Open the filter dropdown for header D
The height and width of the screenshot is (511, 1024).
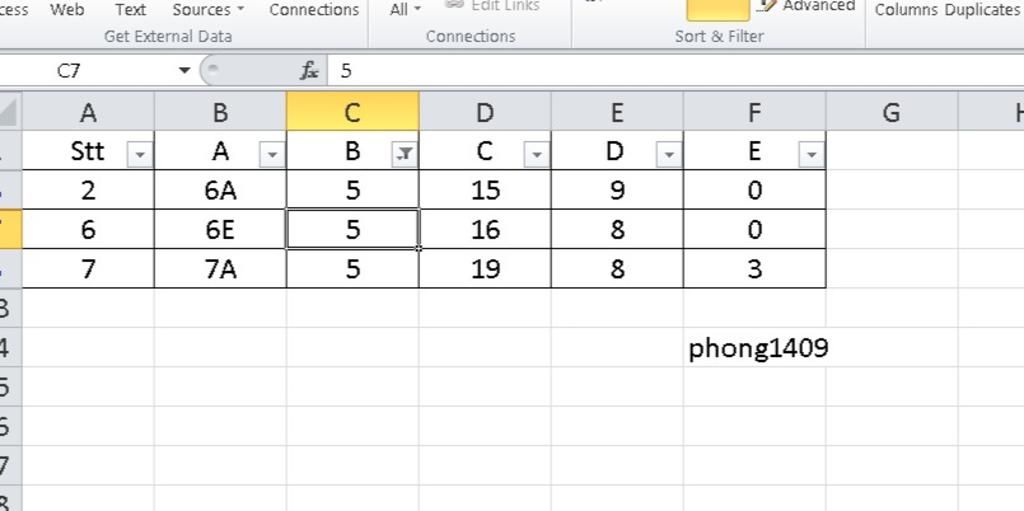(x=669, y=155)
